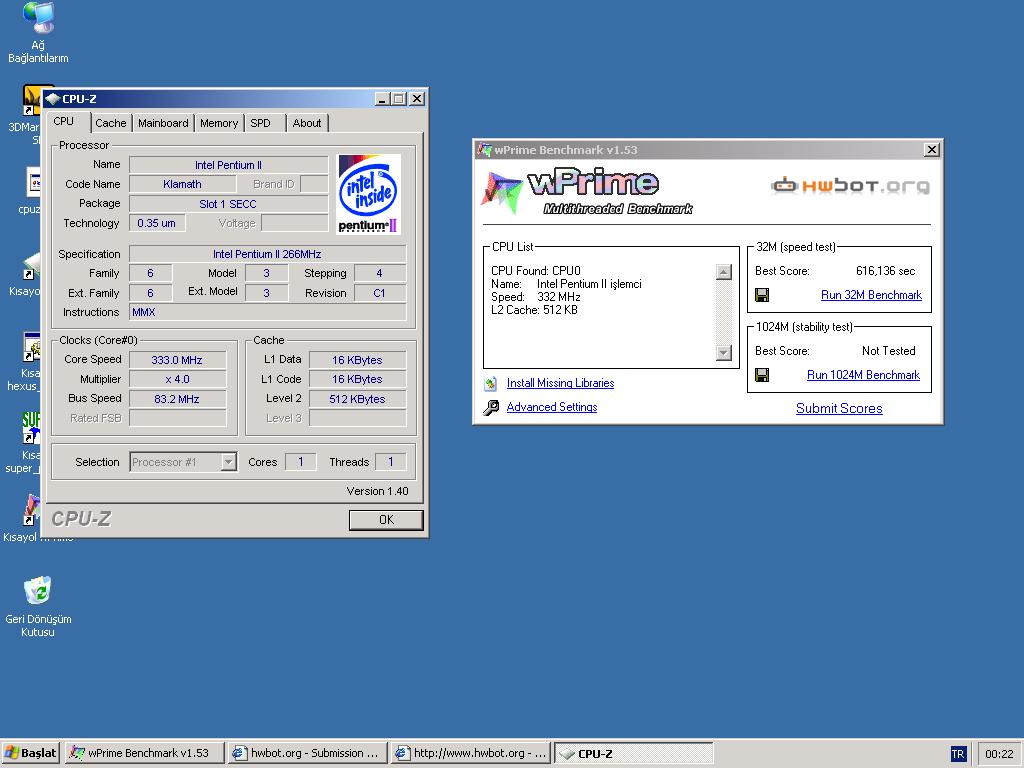Open the Start menu via Başlat
Screen dimensions: 1024x768
point(30,753)
